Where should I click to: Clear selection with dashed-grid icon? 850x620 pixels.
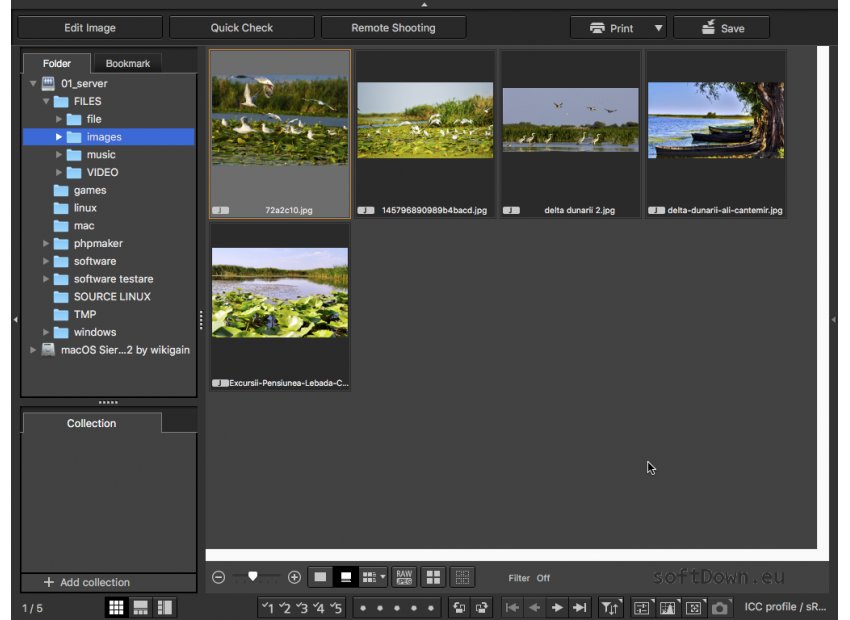(462, 577)
